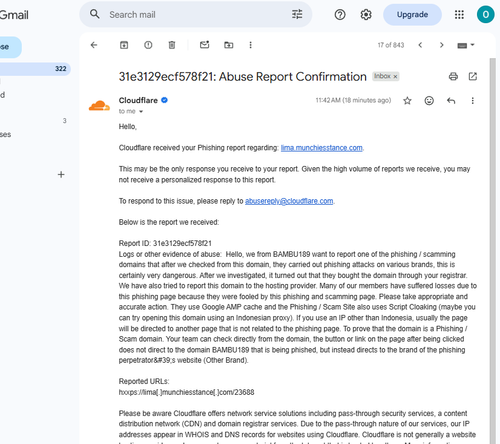Click the '17 of 843' counter
This screenshot has width=500, height=444.
click(391, 45)
